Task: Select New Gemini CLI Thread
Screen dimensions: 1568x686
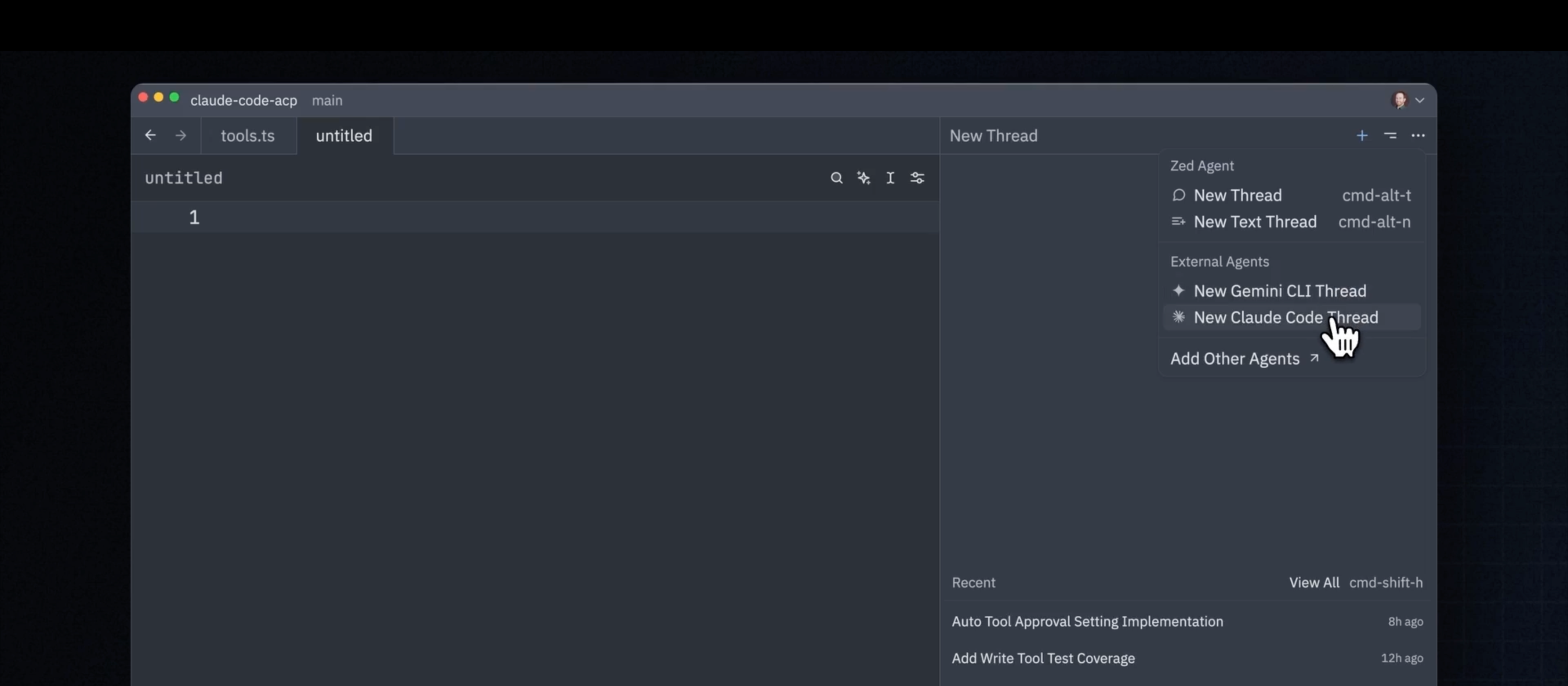Action: tap(1279, 291)
